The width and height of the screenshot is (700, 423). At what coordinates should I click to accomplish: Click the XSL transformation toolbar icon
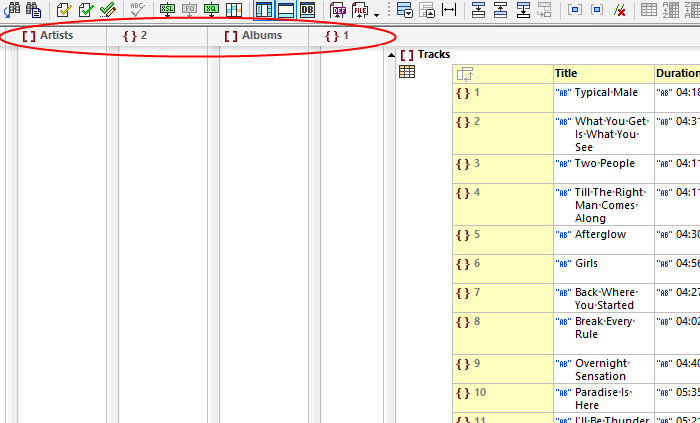pos(166,10)
